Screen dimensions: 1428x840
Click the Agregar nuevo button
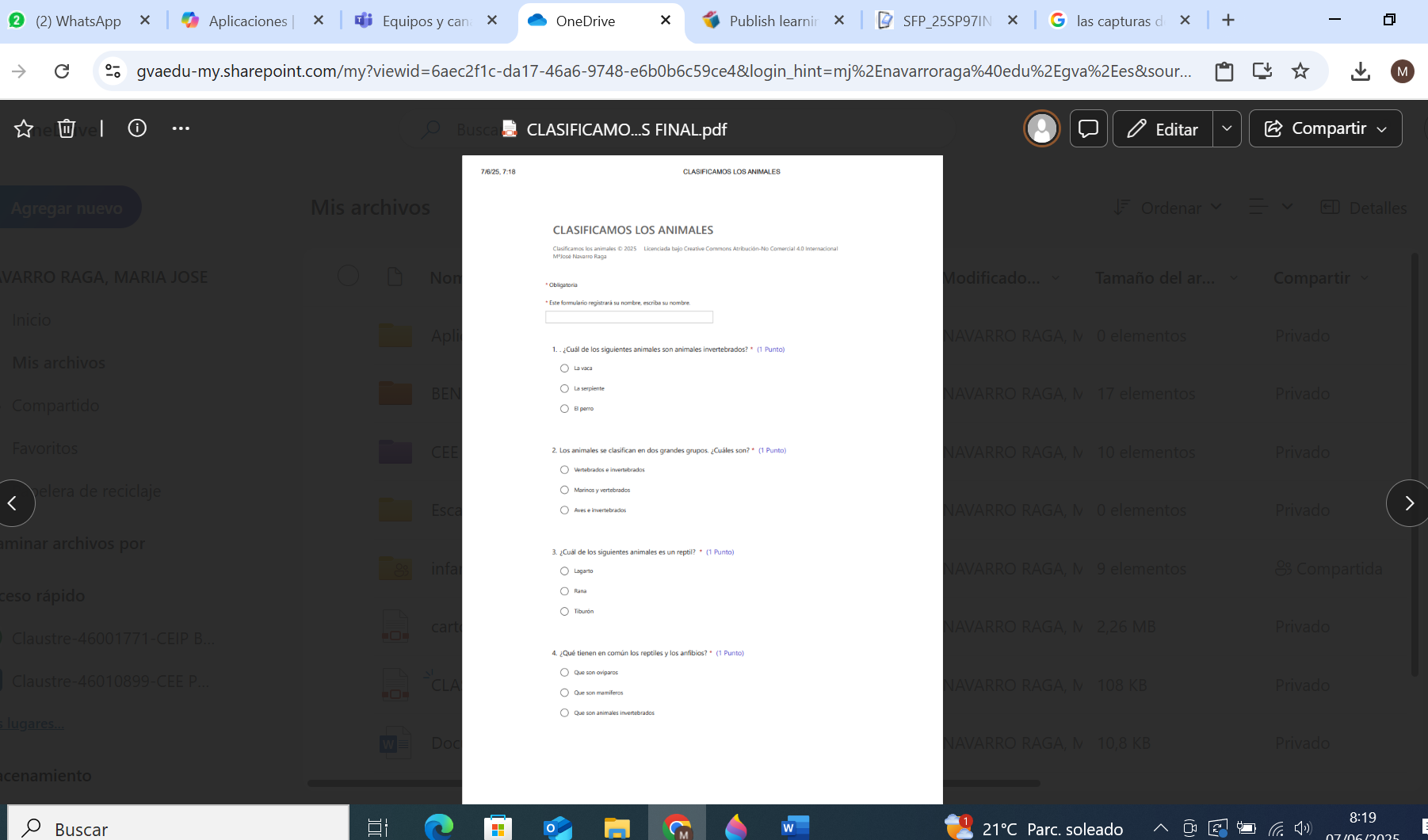click(x=67, y=208)
